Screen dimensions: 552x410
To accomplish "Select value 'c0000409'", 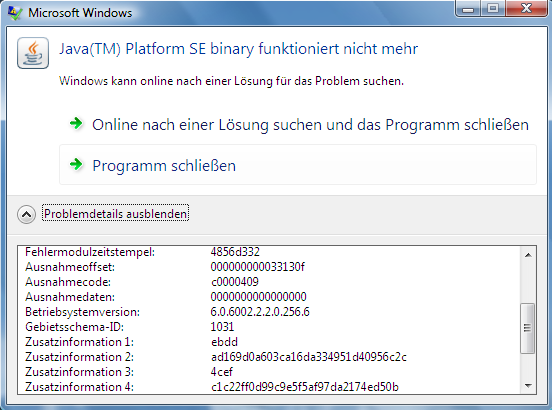I will point(235,282).
